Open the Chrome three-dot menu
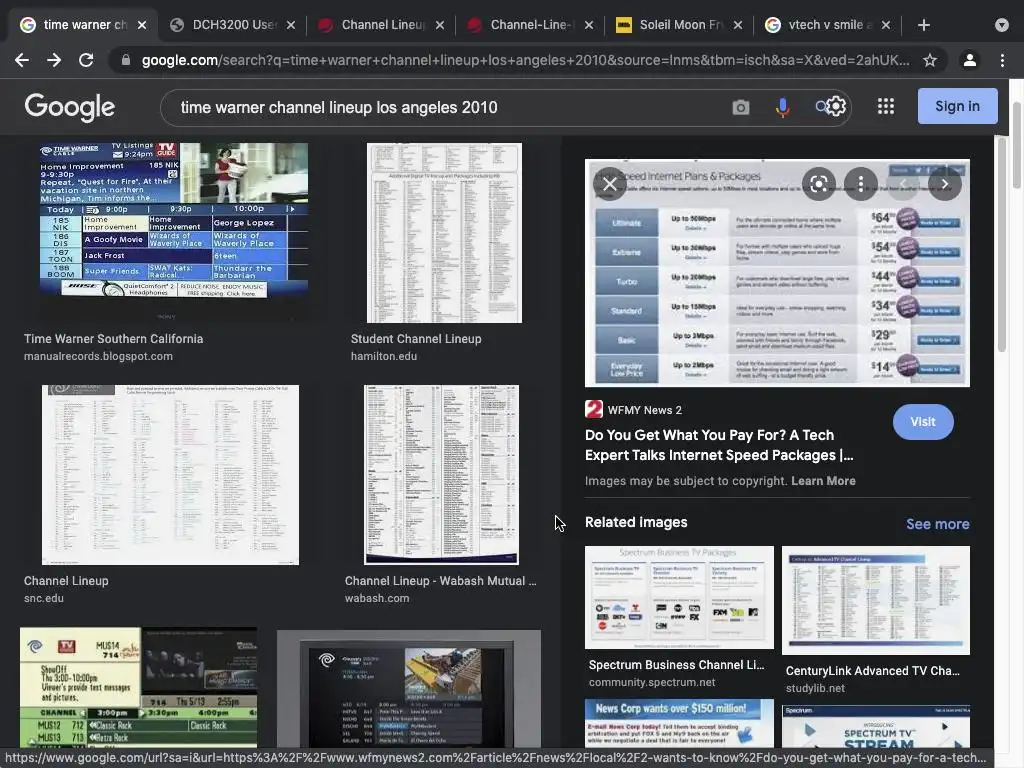Screen dimensions: 1024x768 [1002, 60]
